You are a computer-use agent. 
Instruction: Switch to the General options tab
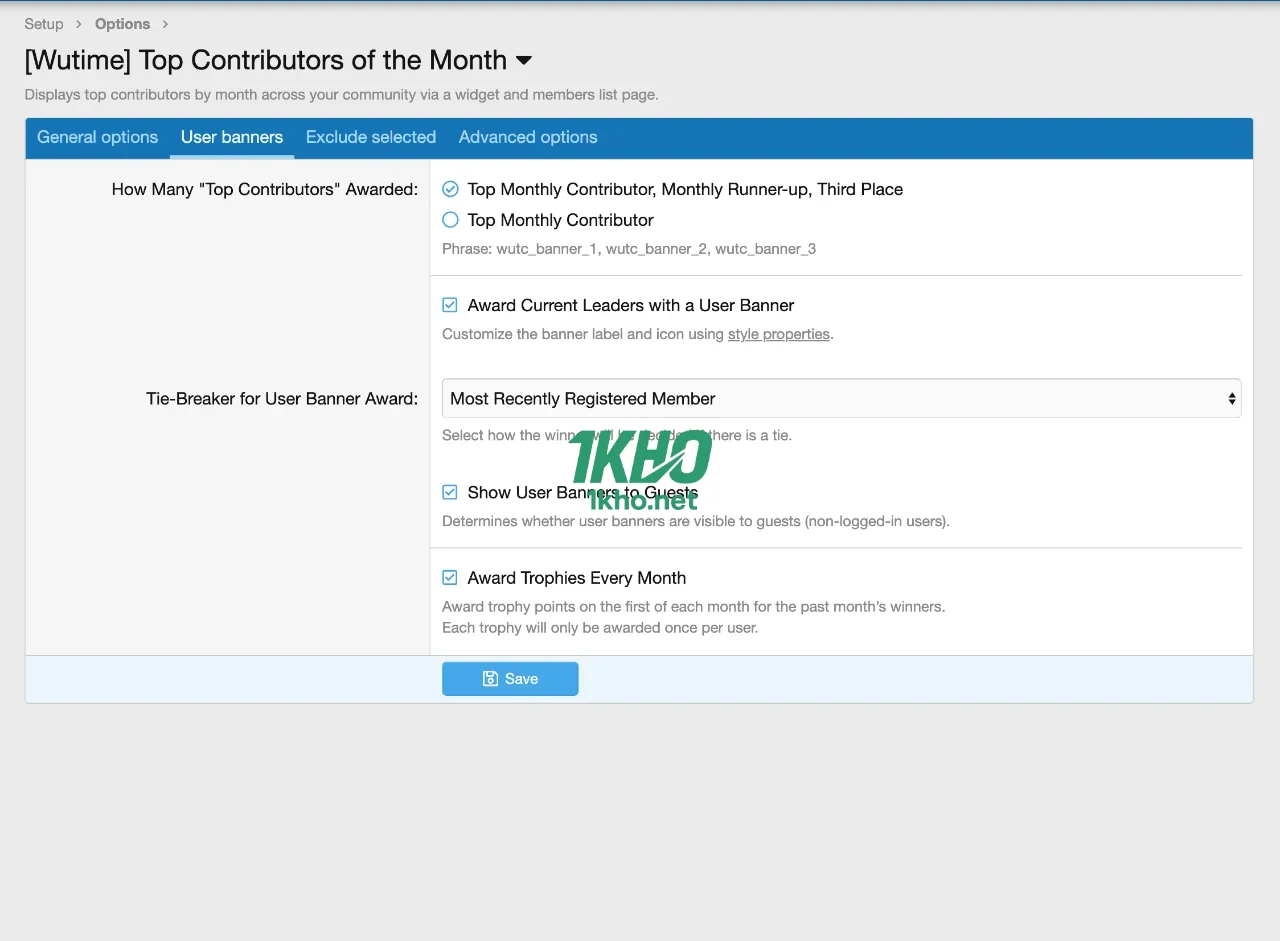coord(96,137)
